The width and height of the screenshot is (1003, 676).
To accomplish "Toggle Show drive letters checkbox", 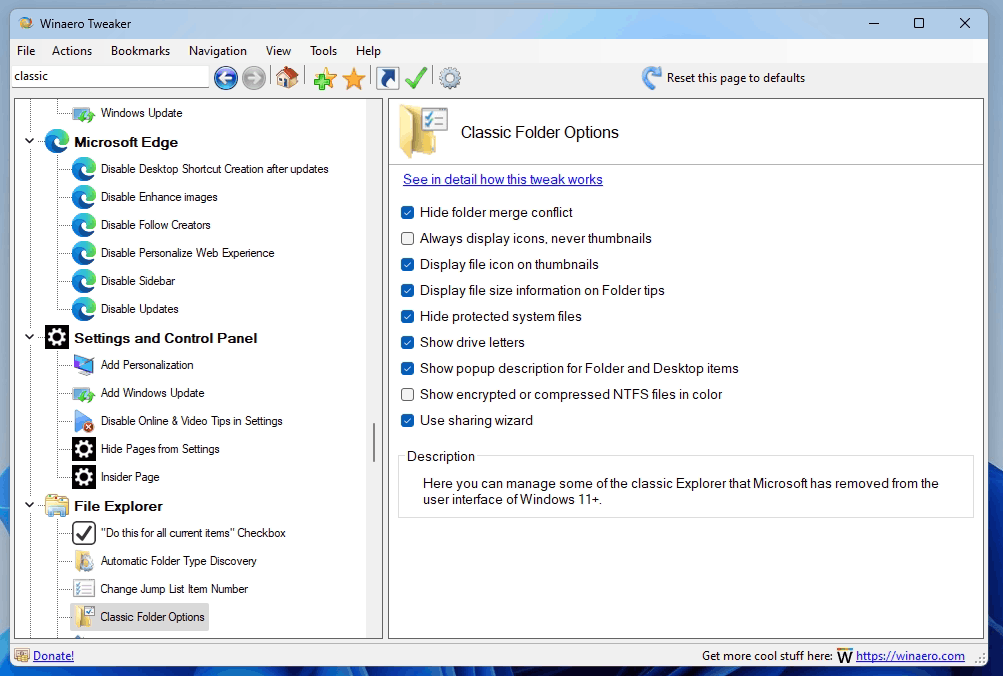I will pos(407,342).
